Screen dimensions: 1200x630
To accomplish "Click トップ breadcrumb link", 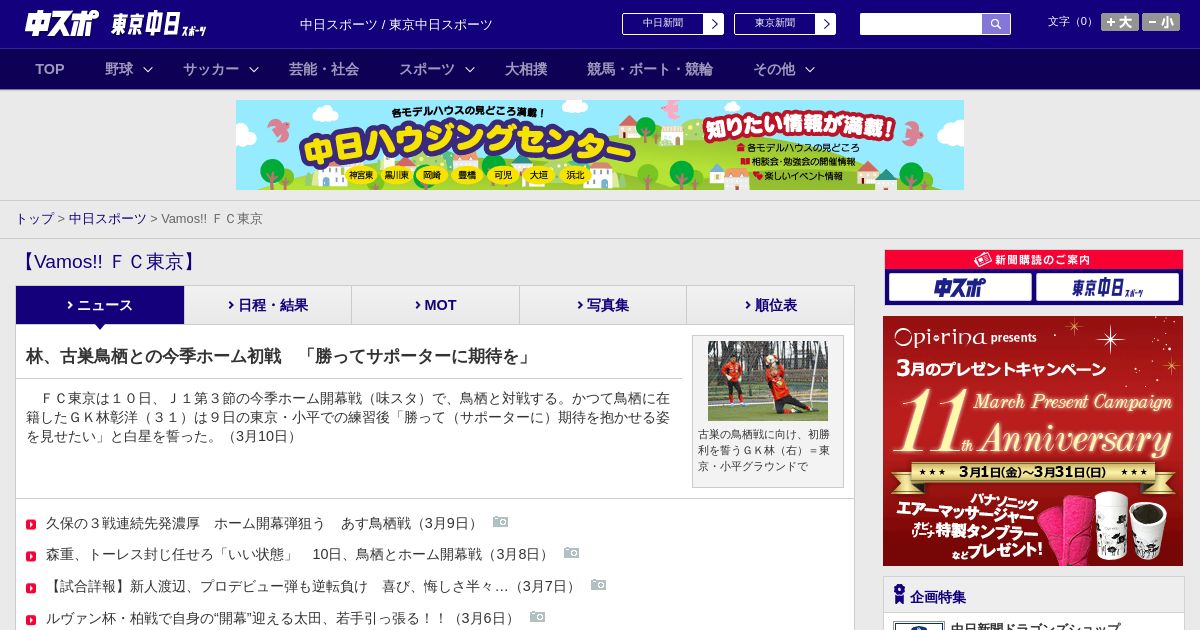I will point(35,218).
